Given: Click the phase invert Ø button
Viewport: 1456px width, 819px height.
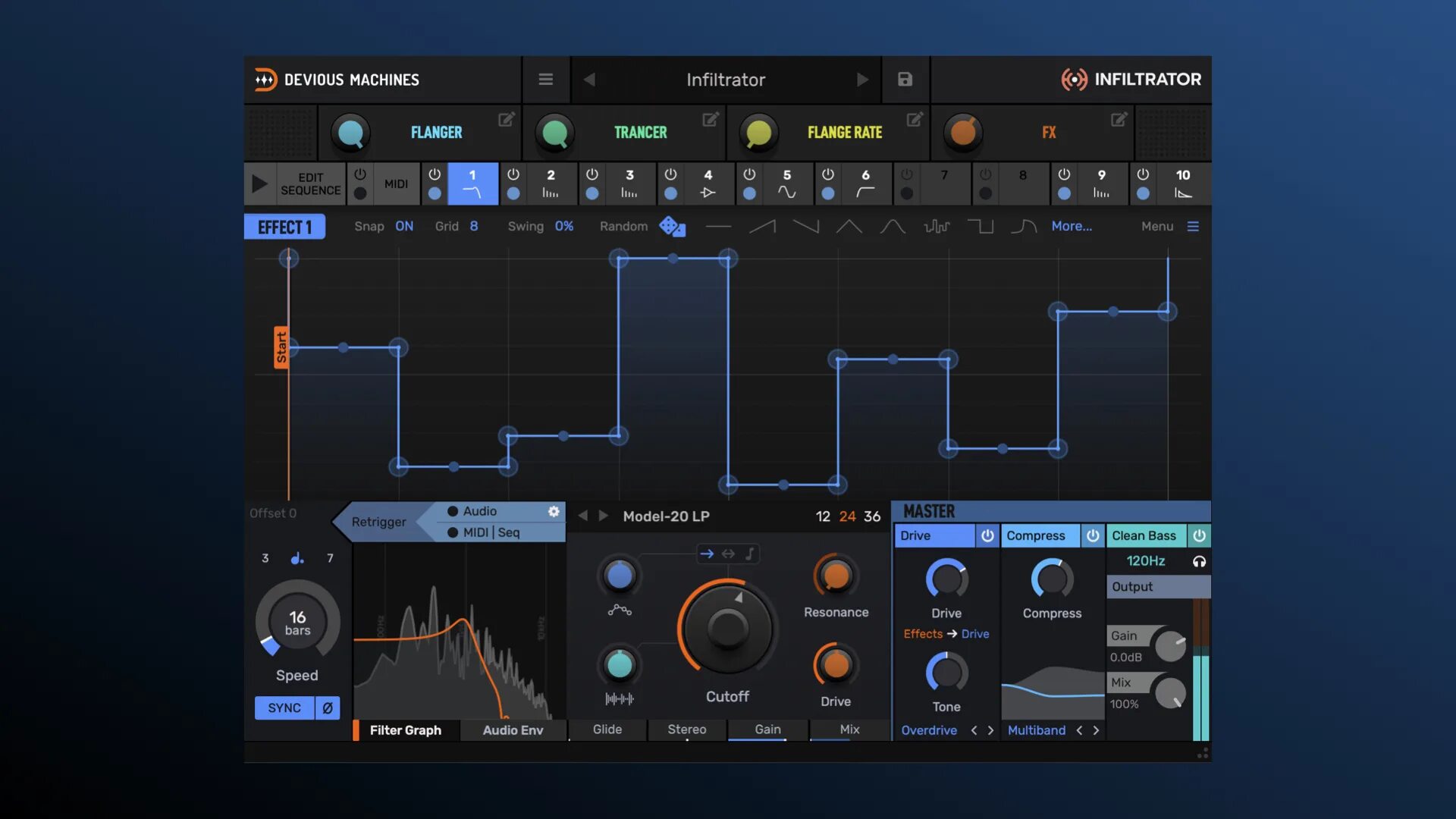Looking at the screenshot, I should (328, 708).
